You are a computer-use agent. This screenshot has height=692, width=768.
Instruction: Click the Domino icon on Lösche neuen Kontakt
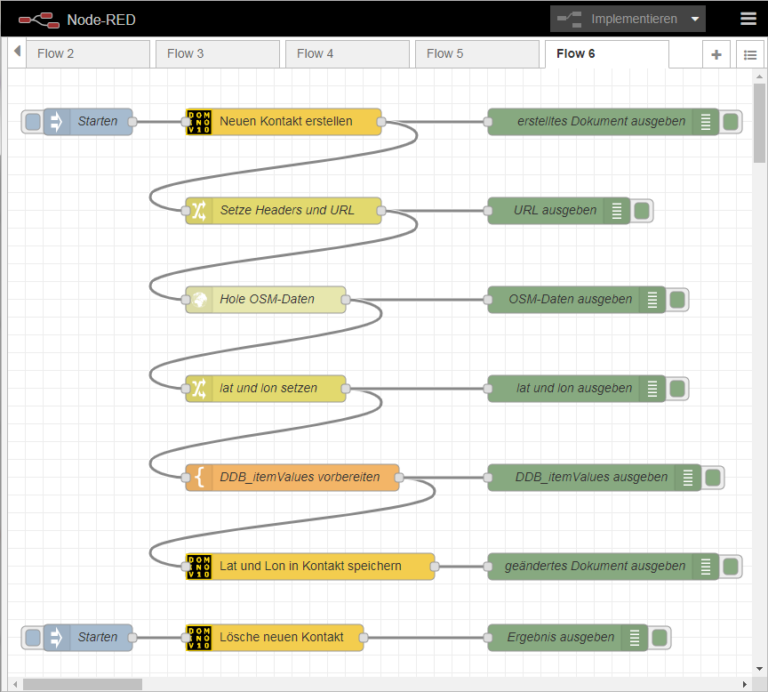click(x=199, y=638)
